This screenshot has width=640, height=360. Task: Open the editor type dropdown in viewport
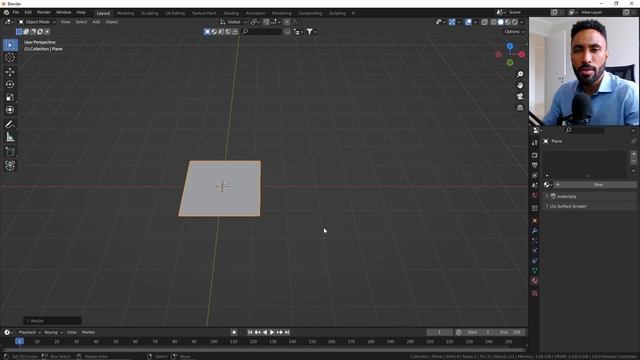[9, 22]
